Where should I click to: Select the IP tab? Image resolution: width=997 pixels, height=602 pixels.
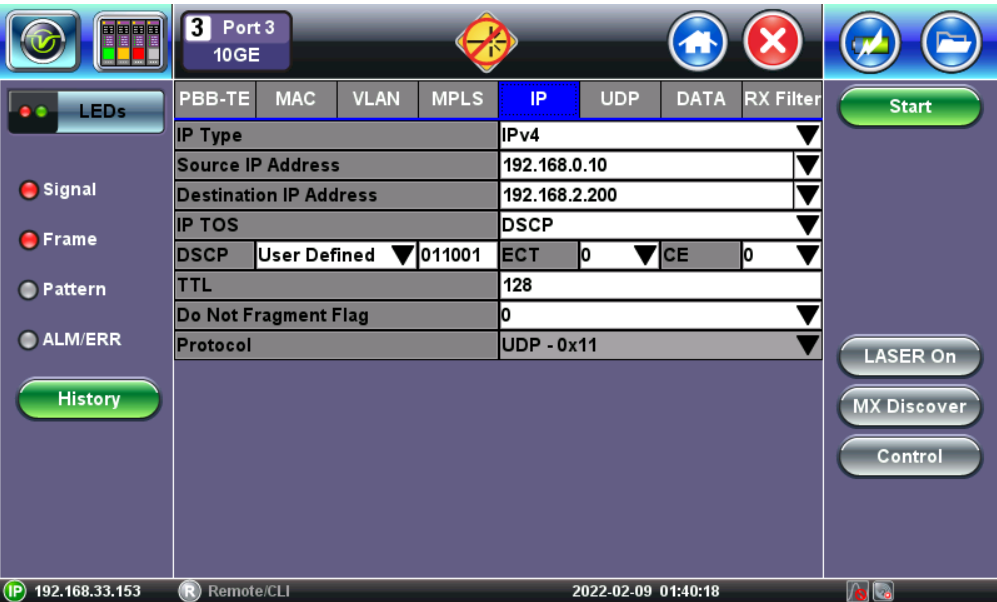539,99
